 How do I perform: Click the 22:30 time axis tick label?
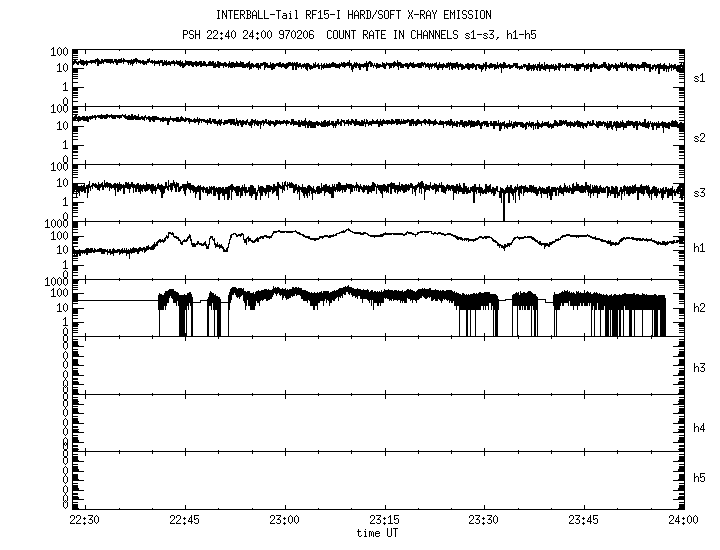coord(84,520)
